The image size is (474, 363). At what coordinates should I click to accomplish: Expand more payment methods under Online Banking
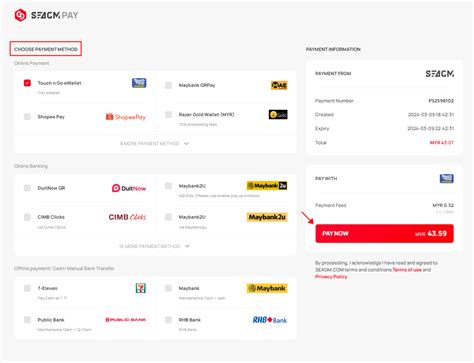(x=154, y=246)
